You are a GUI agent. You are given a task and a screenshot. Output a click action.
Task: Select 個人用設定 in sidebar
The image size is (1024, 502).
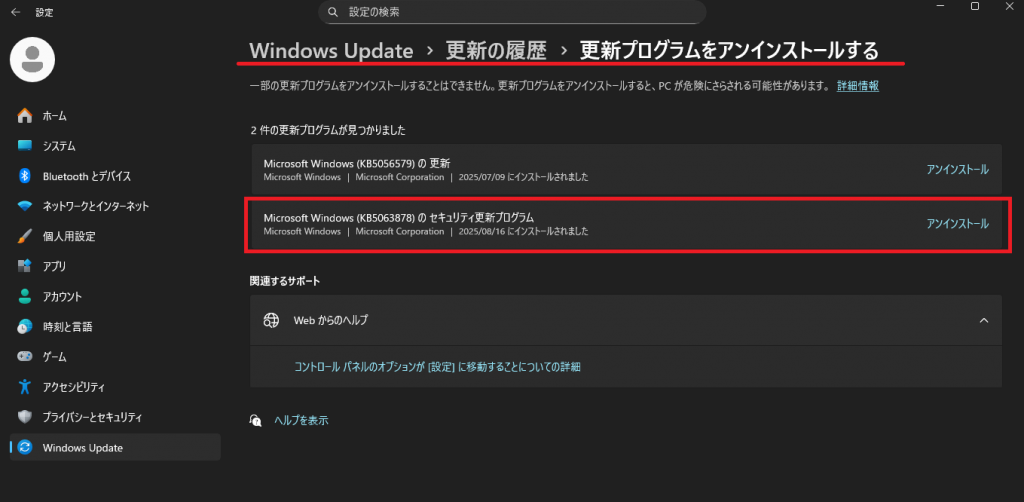115,236
